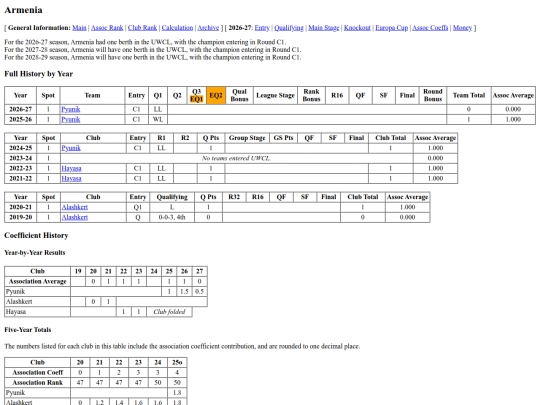Open the Money link
Screen dimensions: 540x405
(462, 28)
